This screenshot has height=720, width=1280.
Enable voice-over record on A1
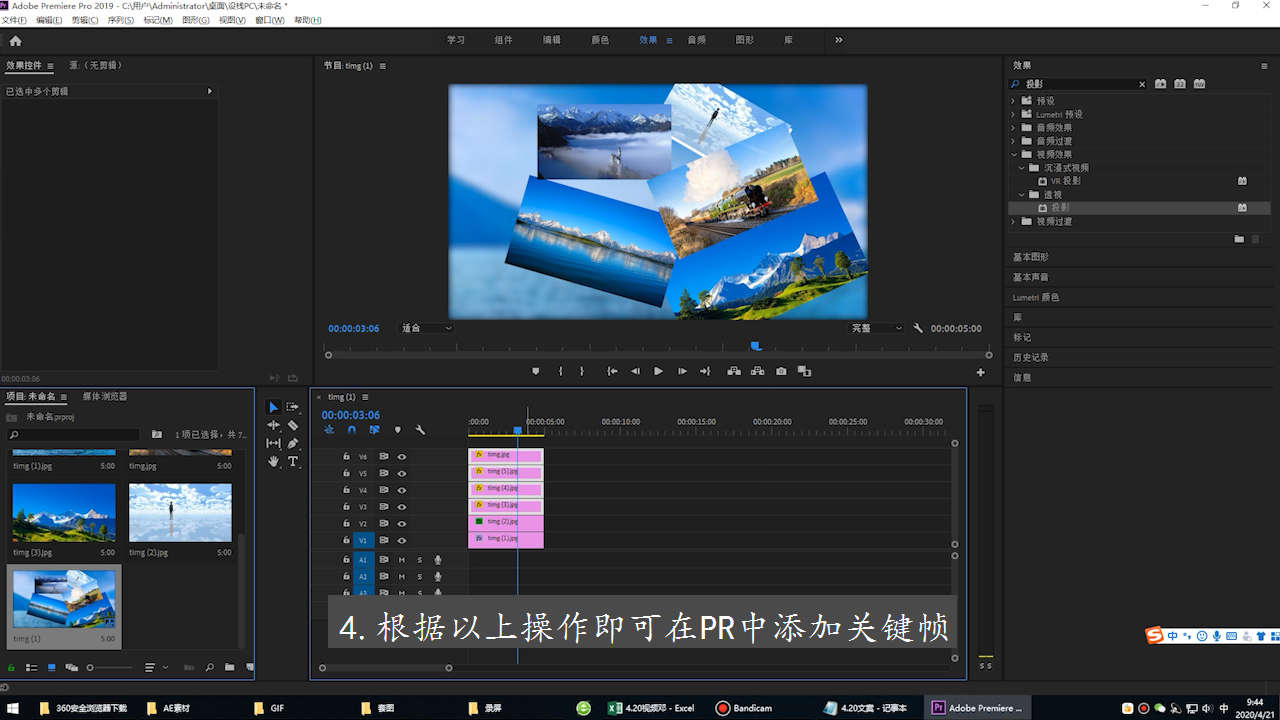click(438, 560)
